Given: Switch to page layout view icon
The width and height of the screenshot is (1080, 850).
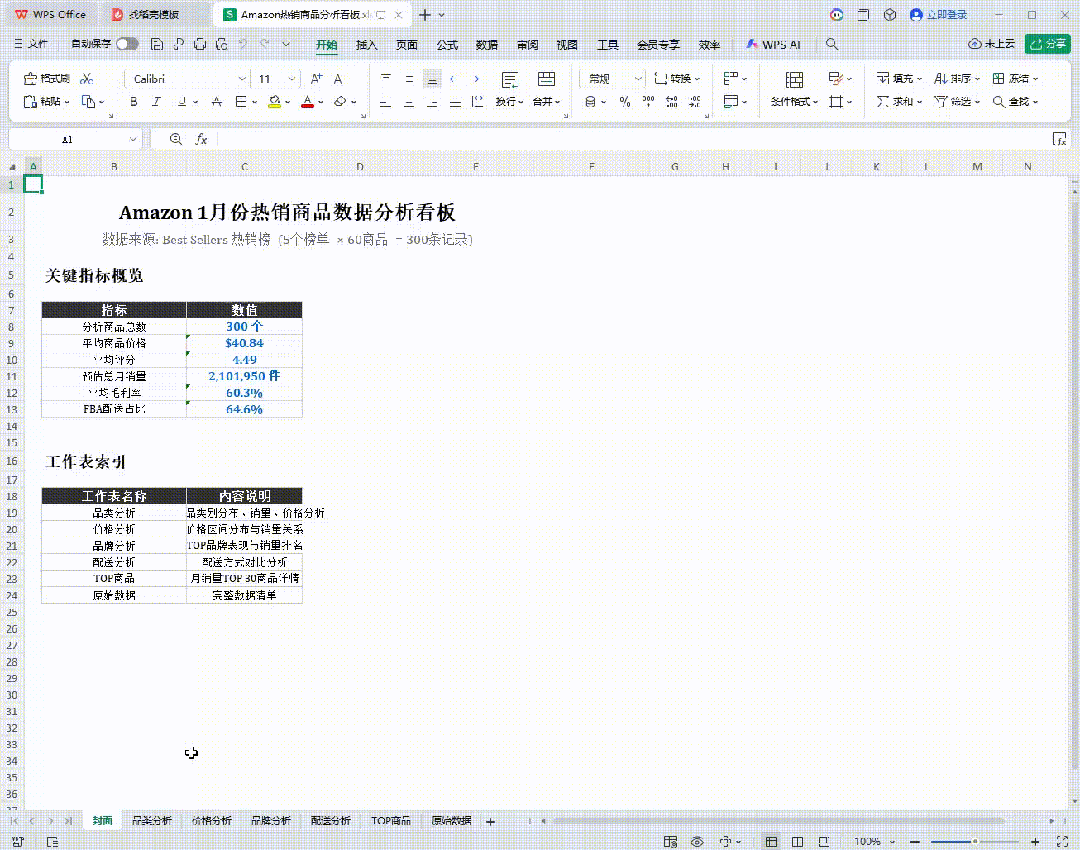Looking at the screenshot, I should pyautogui.click(x=798, y=842).
